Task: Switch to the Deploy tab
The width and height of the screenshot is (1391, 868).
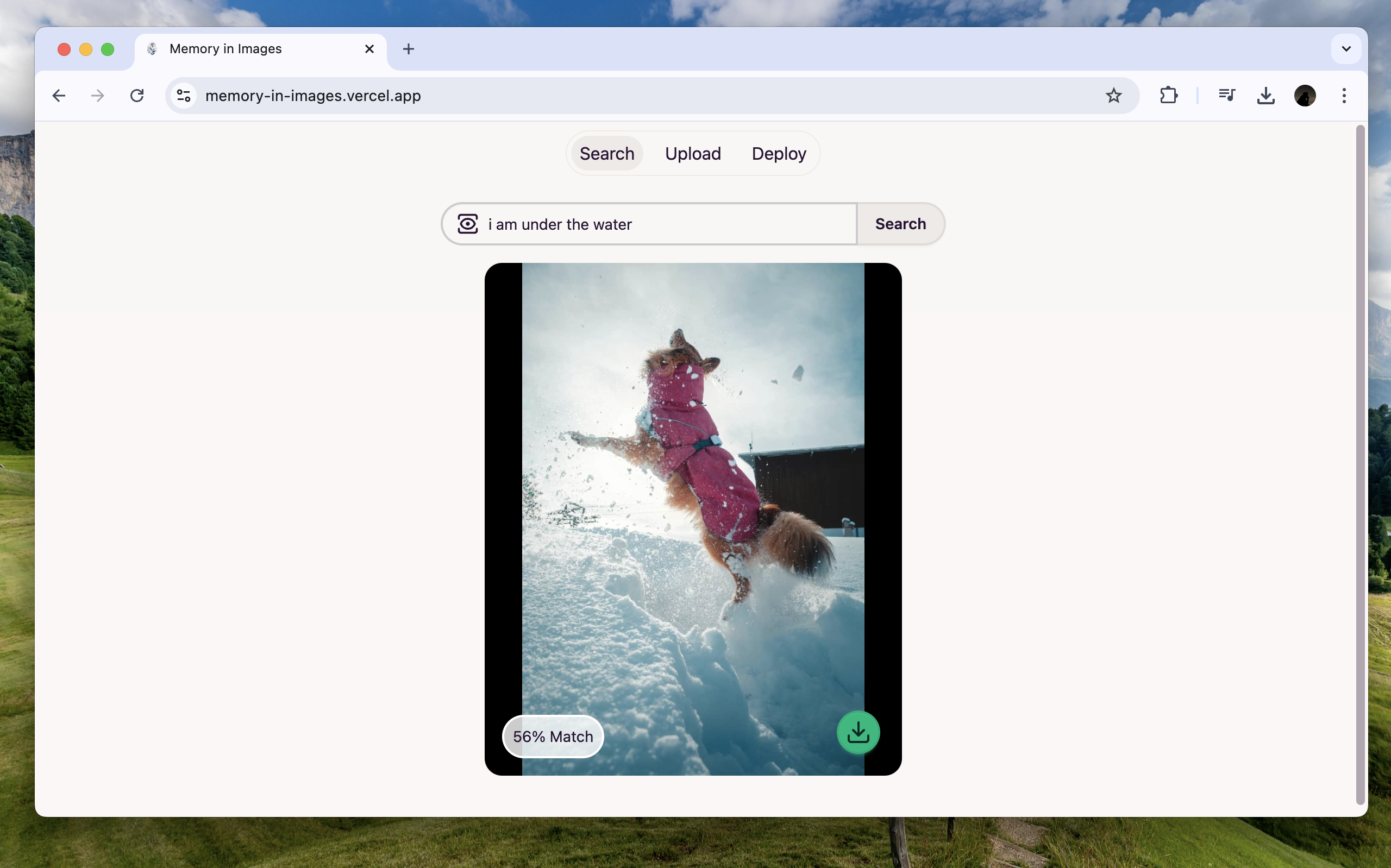Action: [x=779, y=154]
